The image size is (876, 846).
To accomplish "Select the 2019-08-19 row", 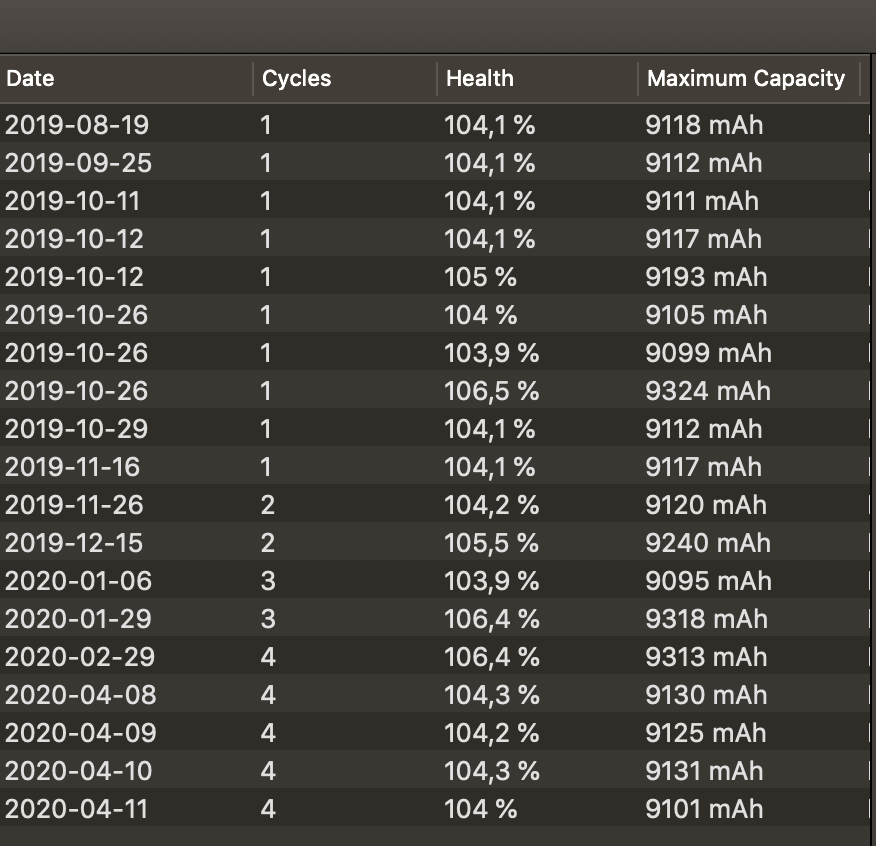I will click(435, 123).
